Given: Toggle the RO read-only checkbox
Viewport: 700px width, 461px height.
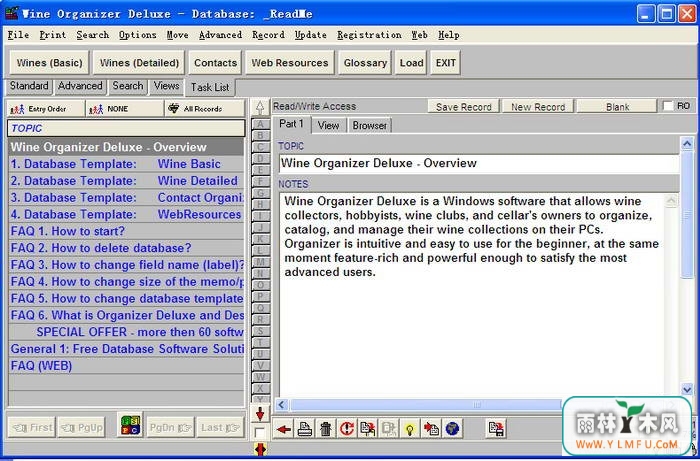Looking at the screenshot, I should coord(668,106).
